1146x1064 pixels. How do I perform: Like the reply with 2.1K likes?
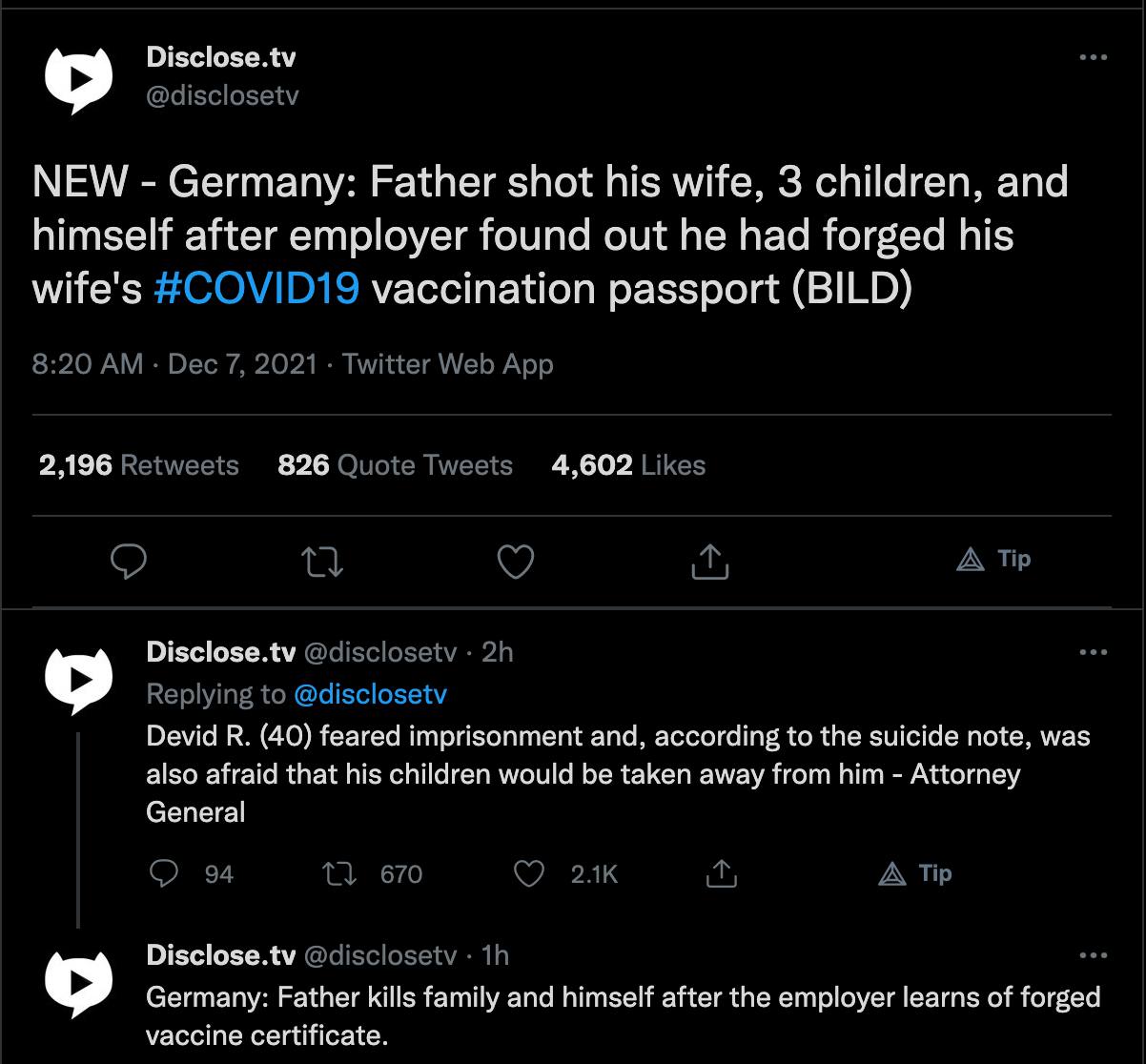point(566,873)
